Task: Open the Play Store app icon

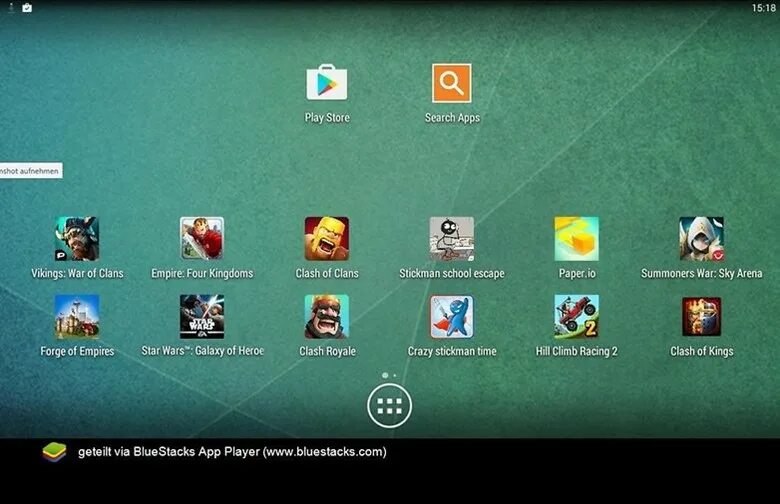Action: [327, 83]
